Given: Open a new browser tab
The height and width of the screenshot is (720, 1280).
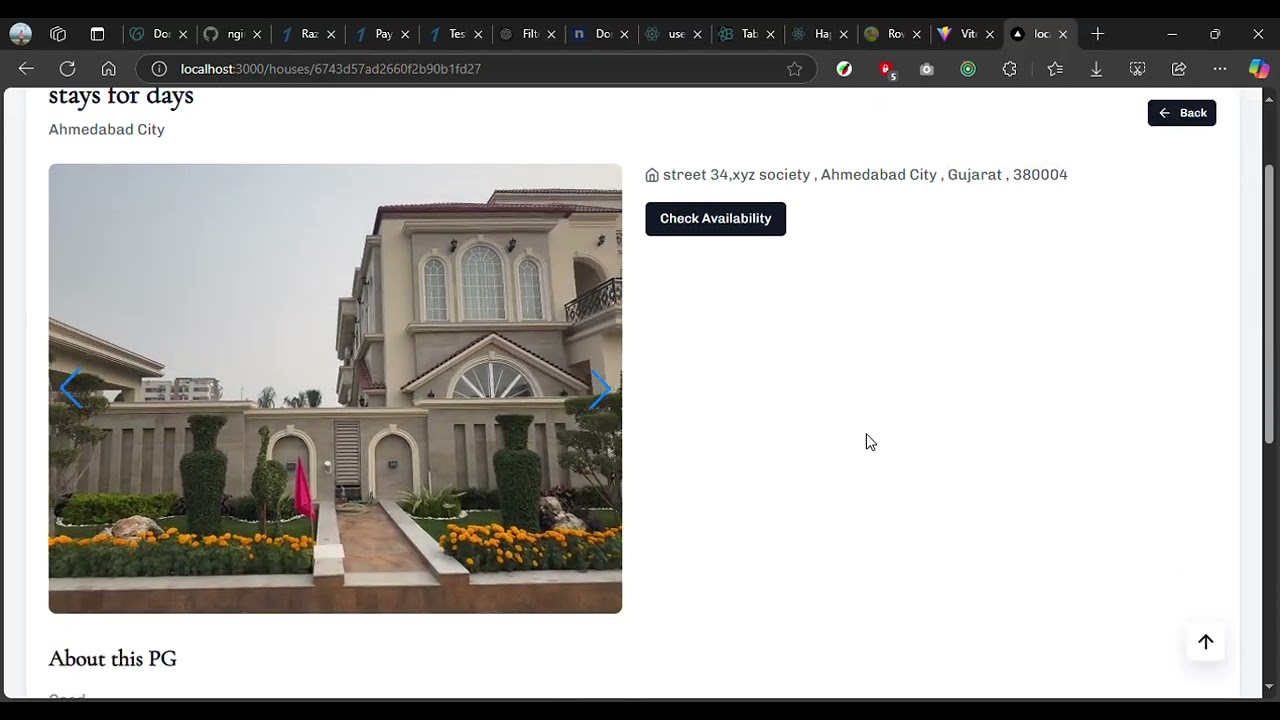Looking at the screenshot, I should [x=1097, y=34].
